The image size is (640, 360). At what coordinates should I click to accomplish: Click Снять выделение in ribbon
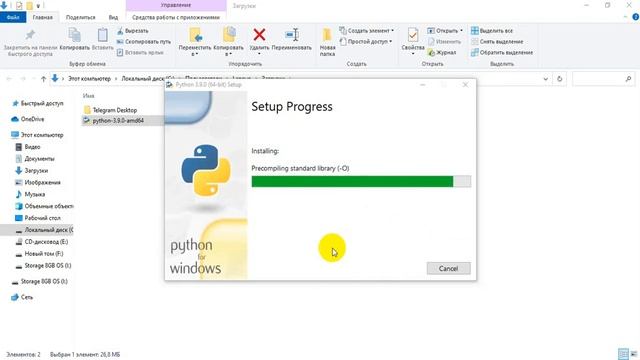[497, 42]
